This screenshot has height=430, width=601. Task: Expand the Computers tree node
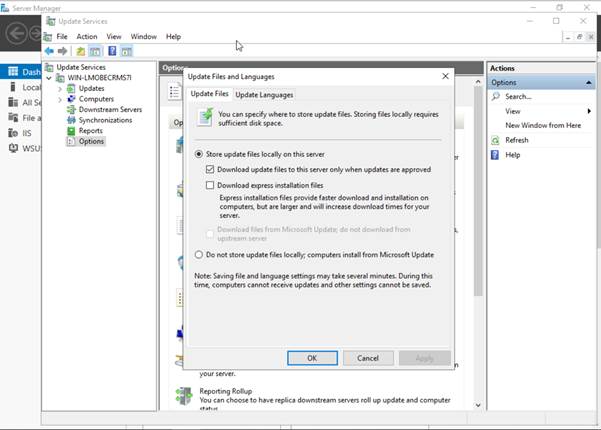(x=60, y=99)
